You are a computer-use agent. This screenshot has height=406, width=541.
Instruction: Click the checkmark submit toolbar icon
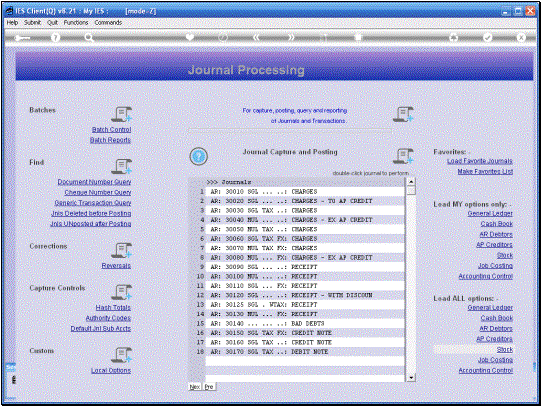[x=487, y=37]
